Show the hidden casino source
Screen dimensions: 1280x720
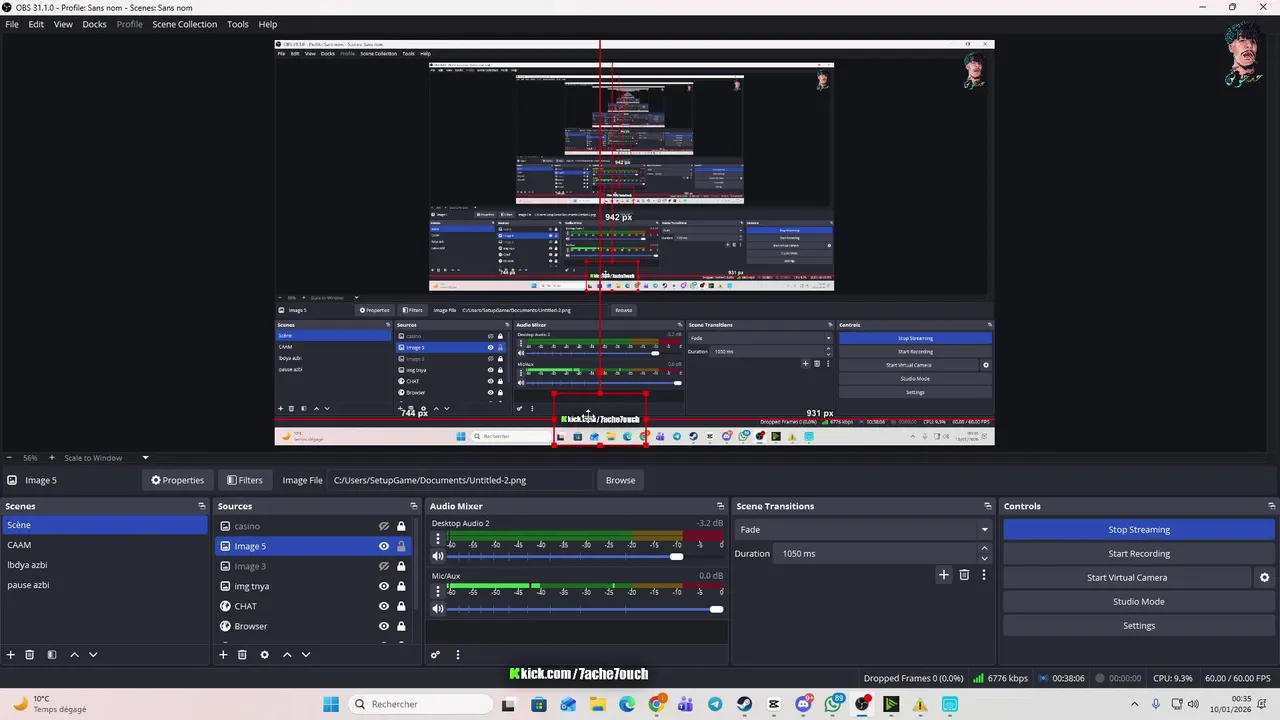tap(383, 526)
